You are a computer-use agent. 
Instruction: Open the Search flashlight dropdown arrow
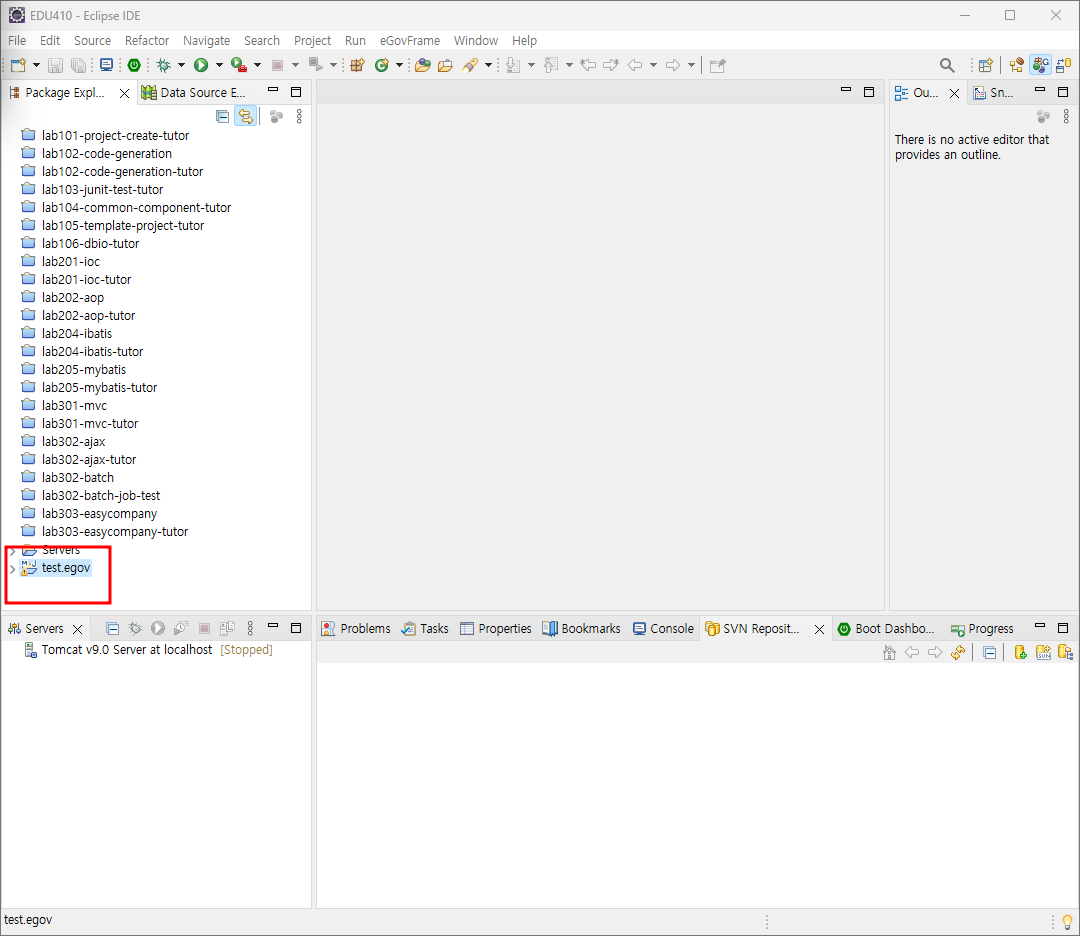488,65
